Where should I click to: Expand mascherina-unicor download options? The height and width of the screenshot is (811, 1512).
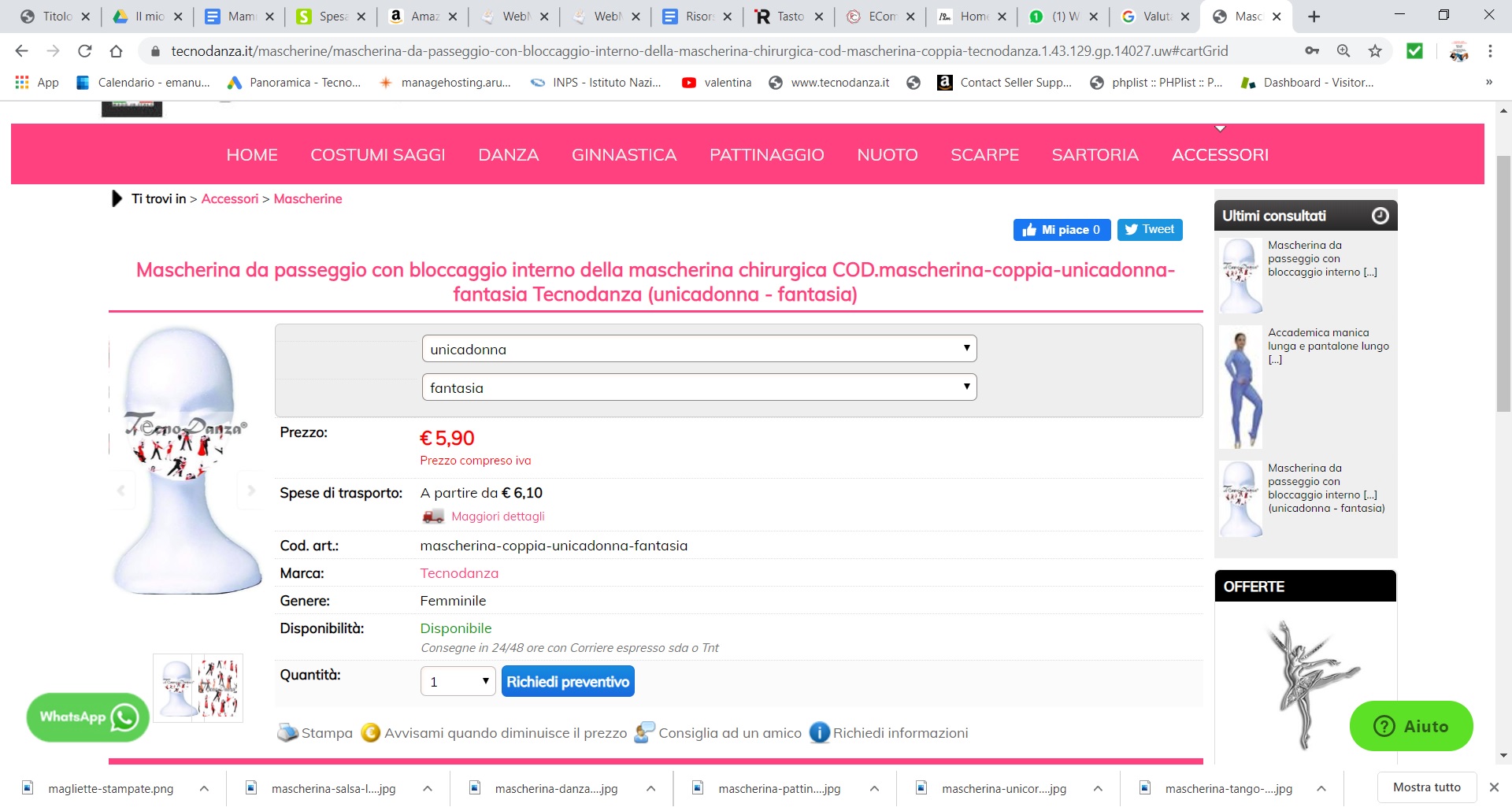tap(1098, 788)
